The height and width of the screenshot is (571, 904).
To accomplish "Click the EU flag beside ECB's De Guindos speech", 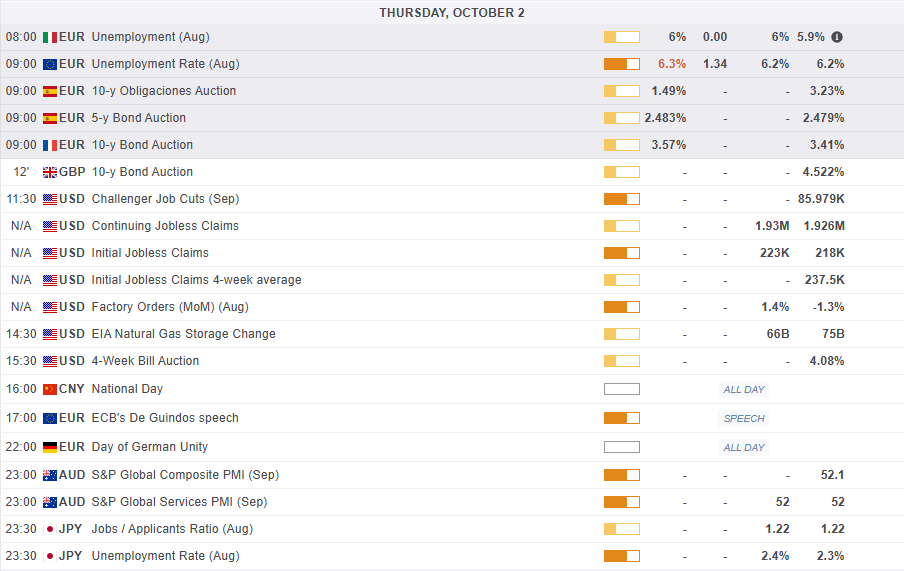I will pyautogui.click(x=50, y=418).
